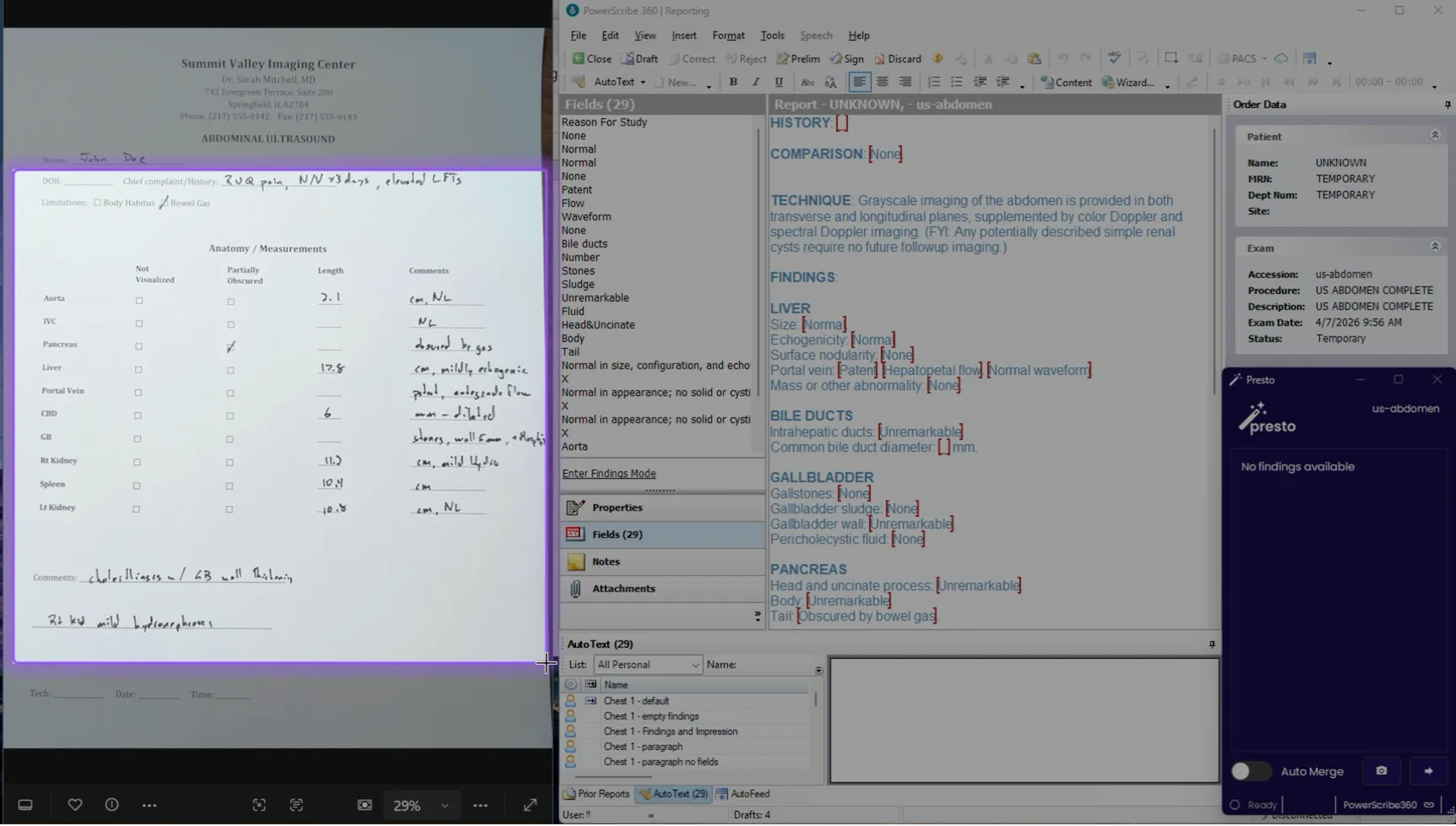Viewport: 1456px width, 826px height.
Task: Open document info in the image viewer
Action: [111, 804]
